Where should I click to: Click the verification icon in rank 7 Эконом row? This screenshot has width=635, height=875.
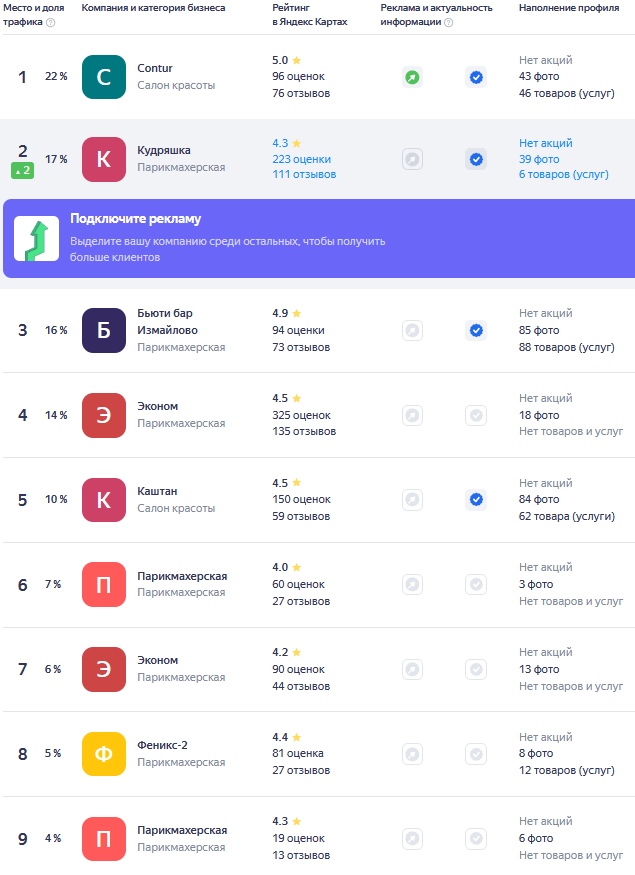476,669
